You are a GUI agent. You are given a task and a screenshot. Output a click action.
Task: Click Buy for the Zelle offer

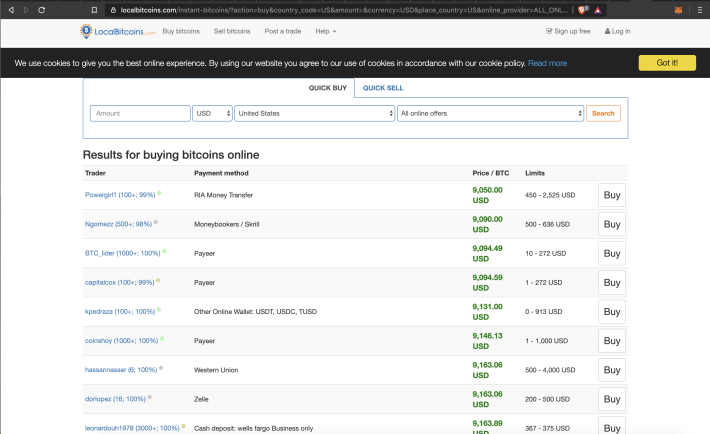tap(612, 399)
